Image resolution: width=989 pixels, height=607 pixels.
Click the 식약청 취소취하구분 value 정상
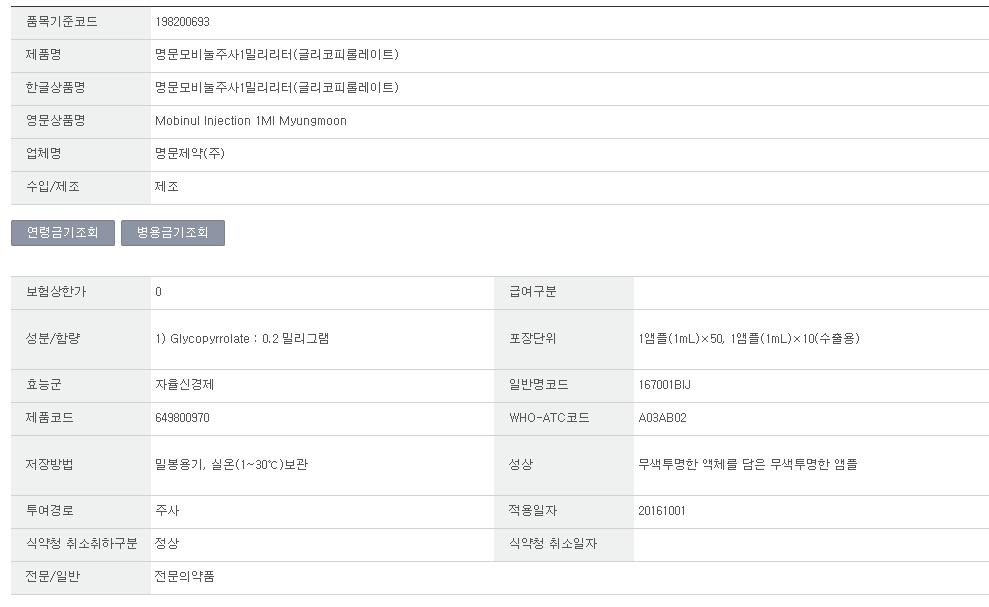click(167, 543)
